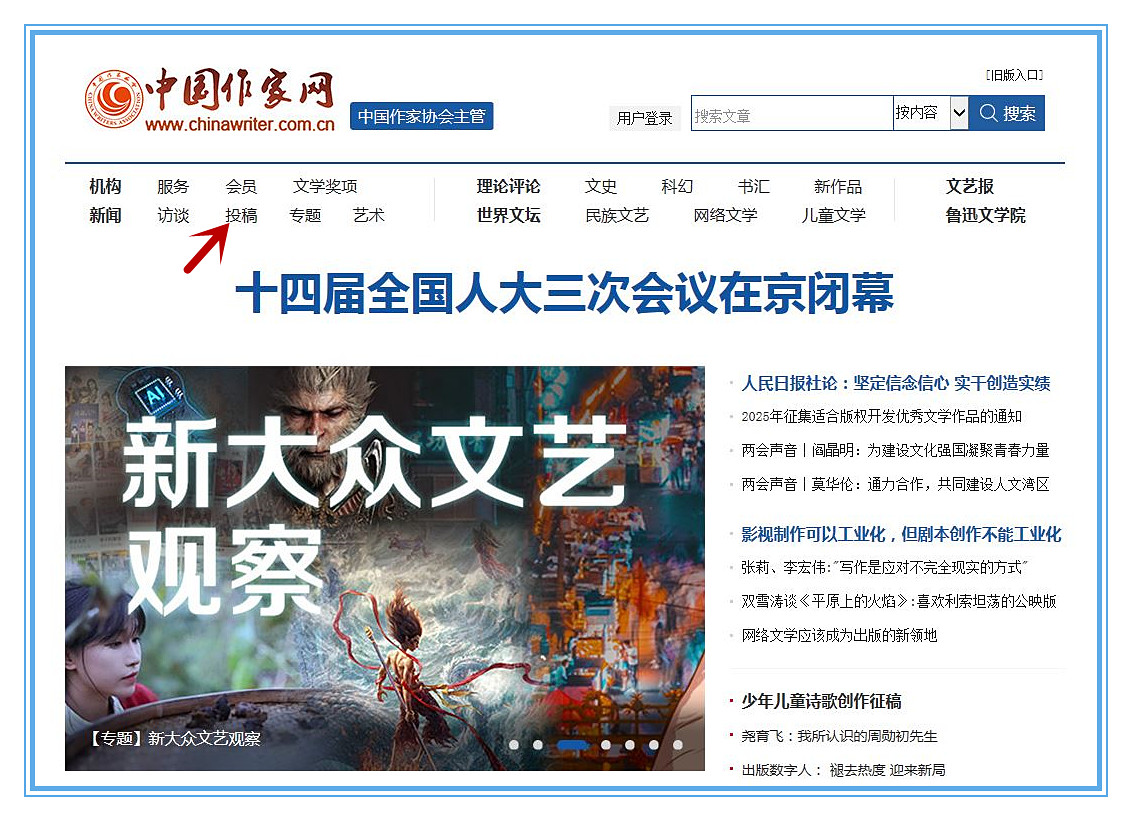Go to the 网络文学 section
Image resolution: width=1132 pixels, height=821 pixels.
coord(725,215)
